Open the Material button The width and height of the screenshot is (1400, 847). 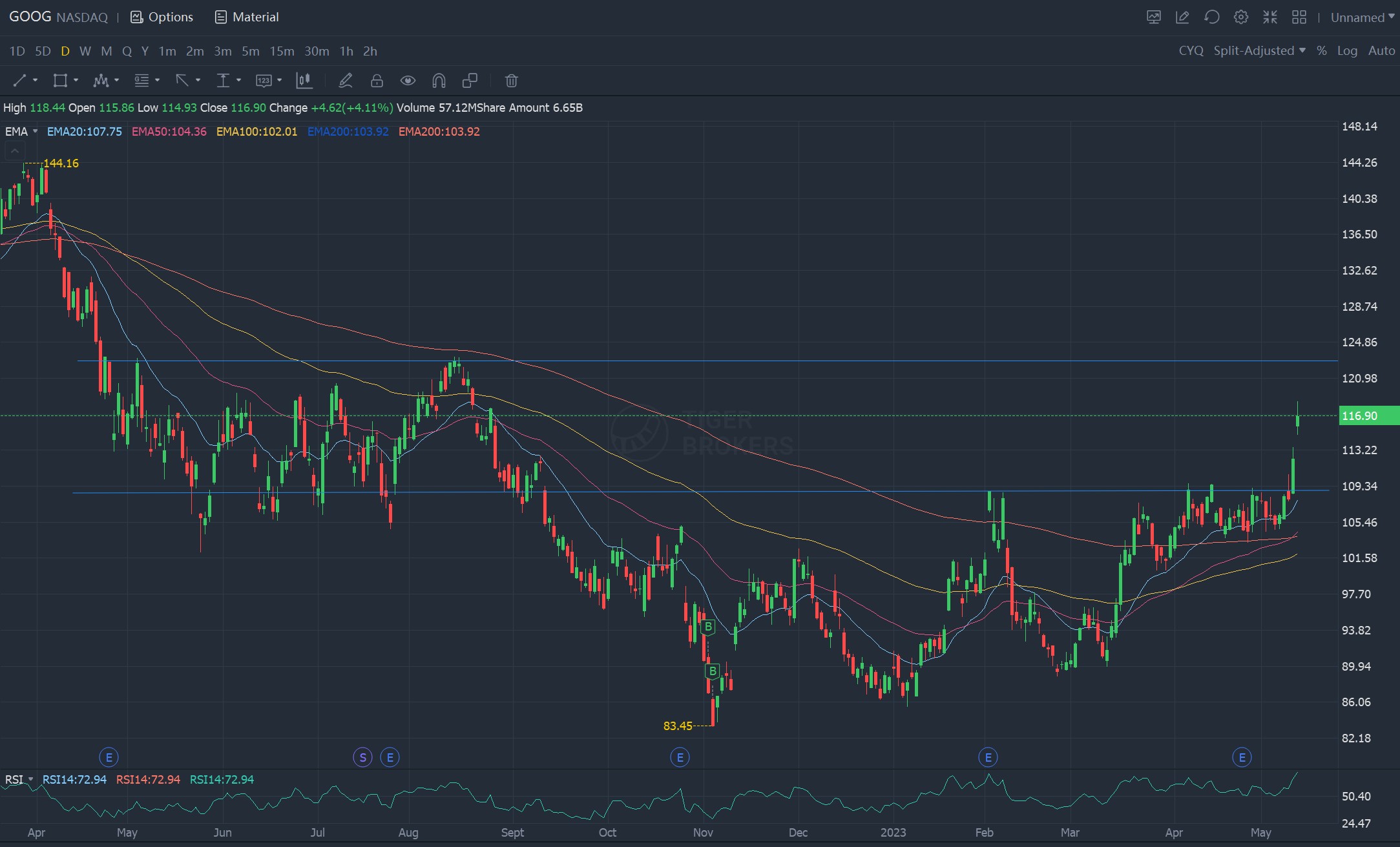pyautogui.click(x=247, y=17)
